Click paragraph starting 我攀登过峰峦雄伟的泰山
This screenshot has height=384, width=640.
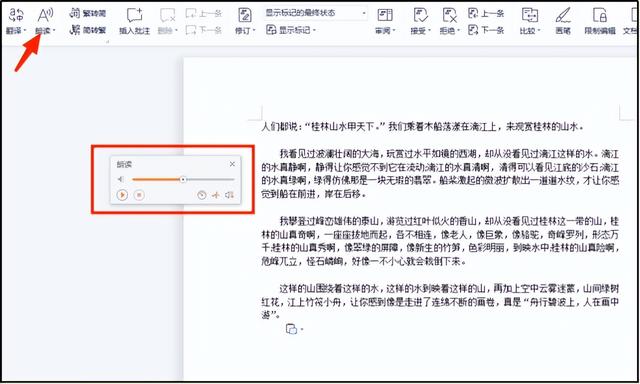pos(440,241)
